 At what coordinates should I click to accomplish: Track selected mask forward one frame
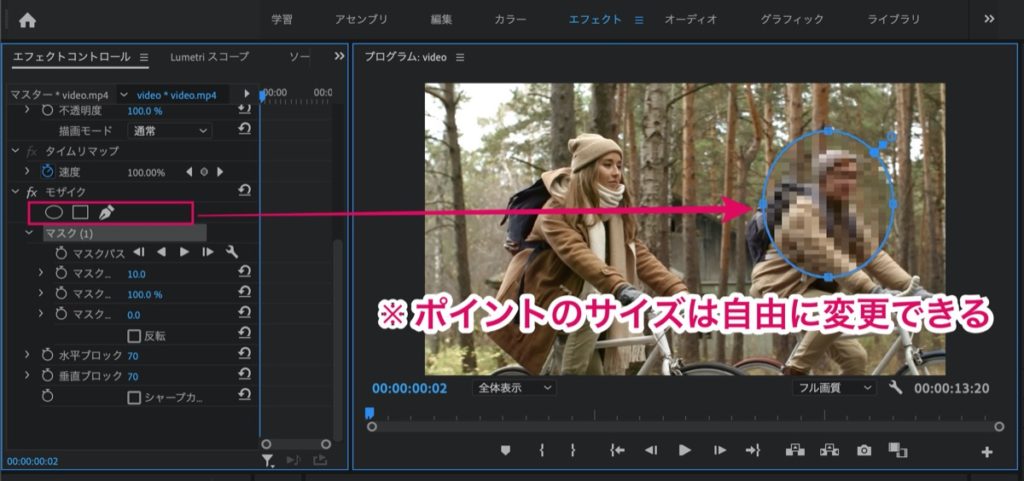tap(208, 252)
